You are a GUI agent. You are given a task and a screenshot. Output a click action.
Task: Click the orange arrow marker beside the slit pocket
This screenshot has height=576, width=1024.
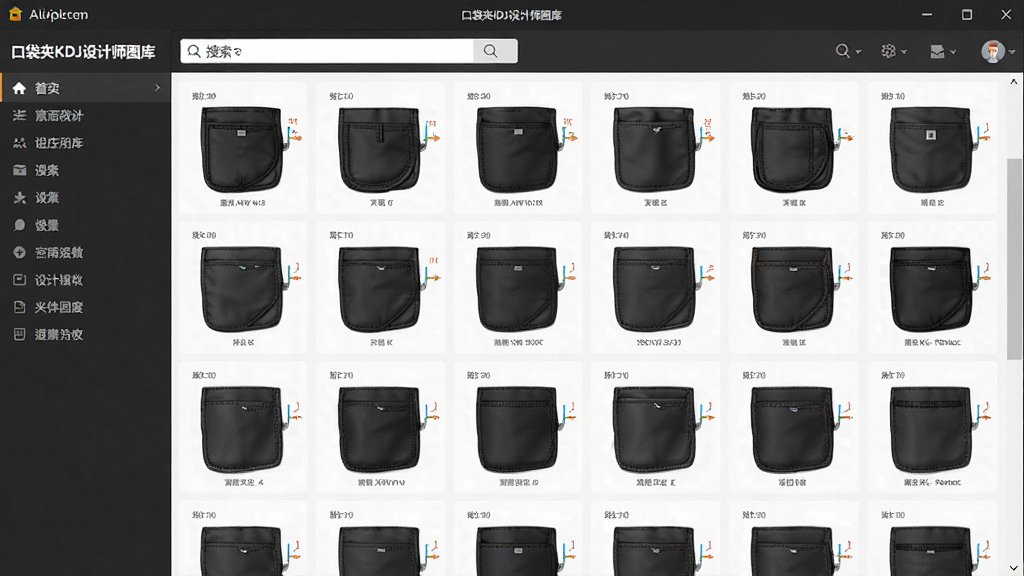[x=434, y=138]
